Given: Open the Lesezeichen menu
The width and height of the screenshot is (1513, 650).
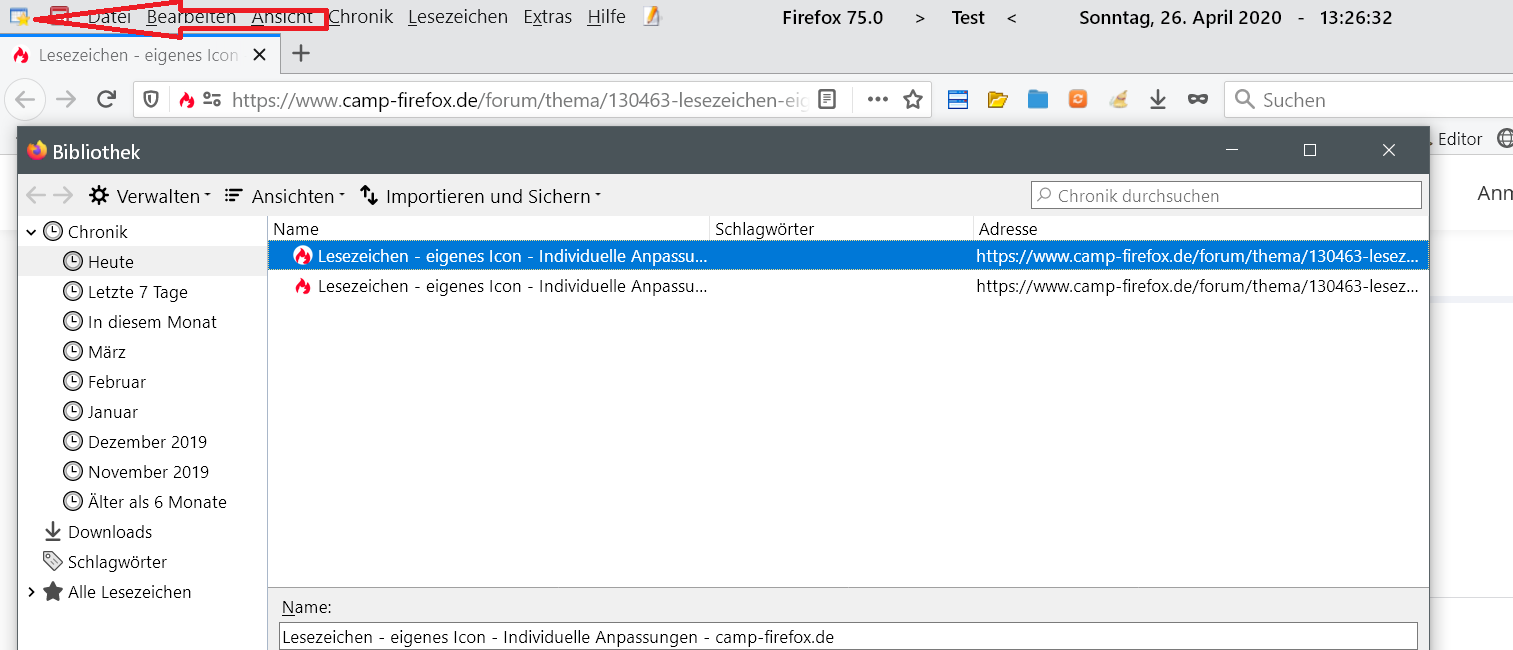Looking at the screenshot, I should [458, 17].
